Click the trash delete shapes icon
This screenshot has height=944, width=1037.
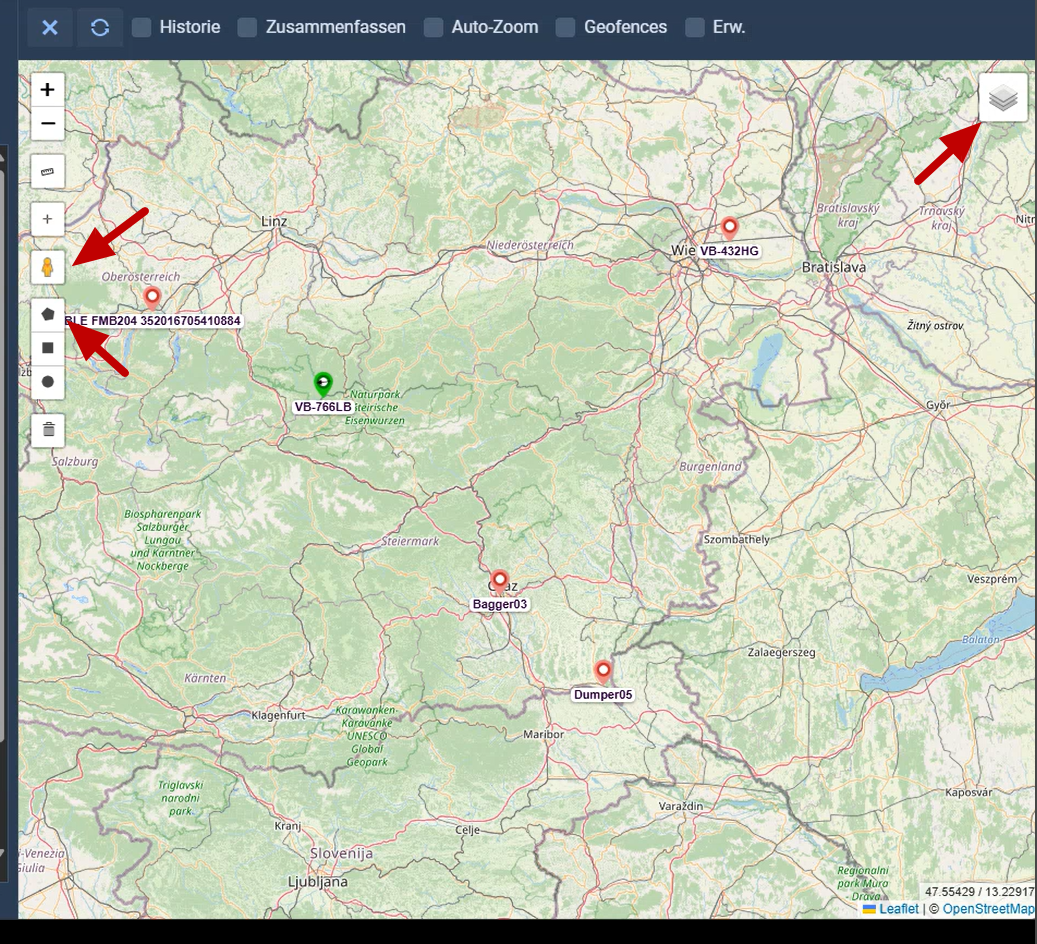click(x=47, y=430)
